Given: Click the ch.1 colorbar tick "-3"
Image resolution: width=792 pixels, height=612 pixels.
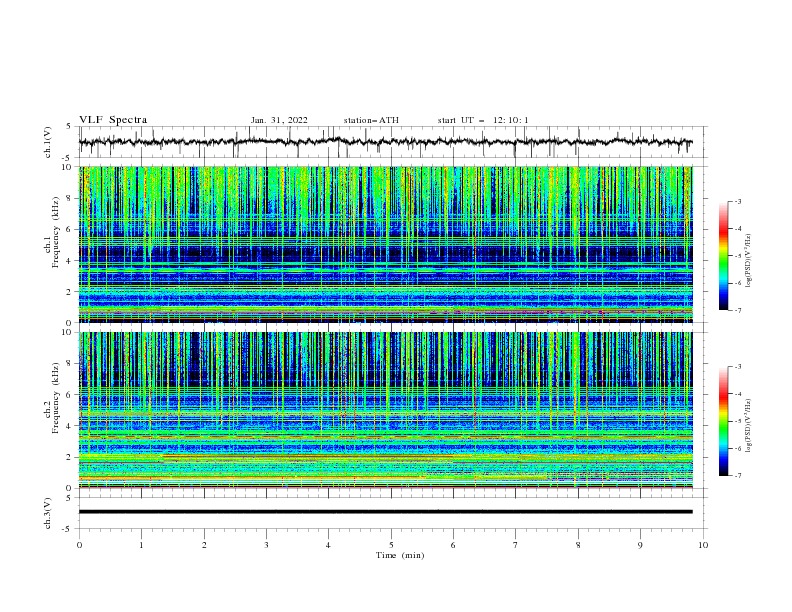Looking at the screenshot, I should tap(737, 201).
